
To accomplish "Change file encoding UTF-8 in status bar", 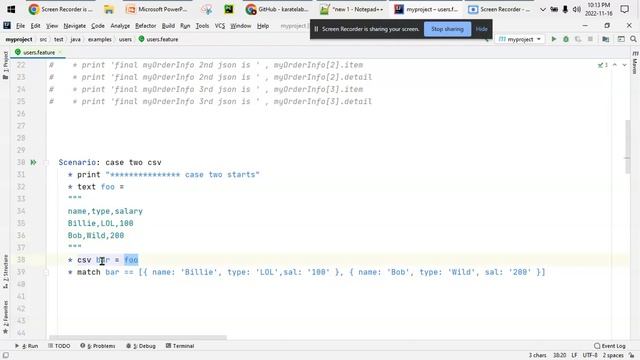I will [590, 355].
